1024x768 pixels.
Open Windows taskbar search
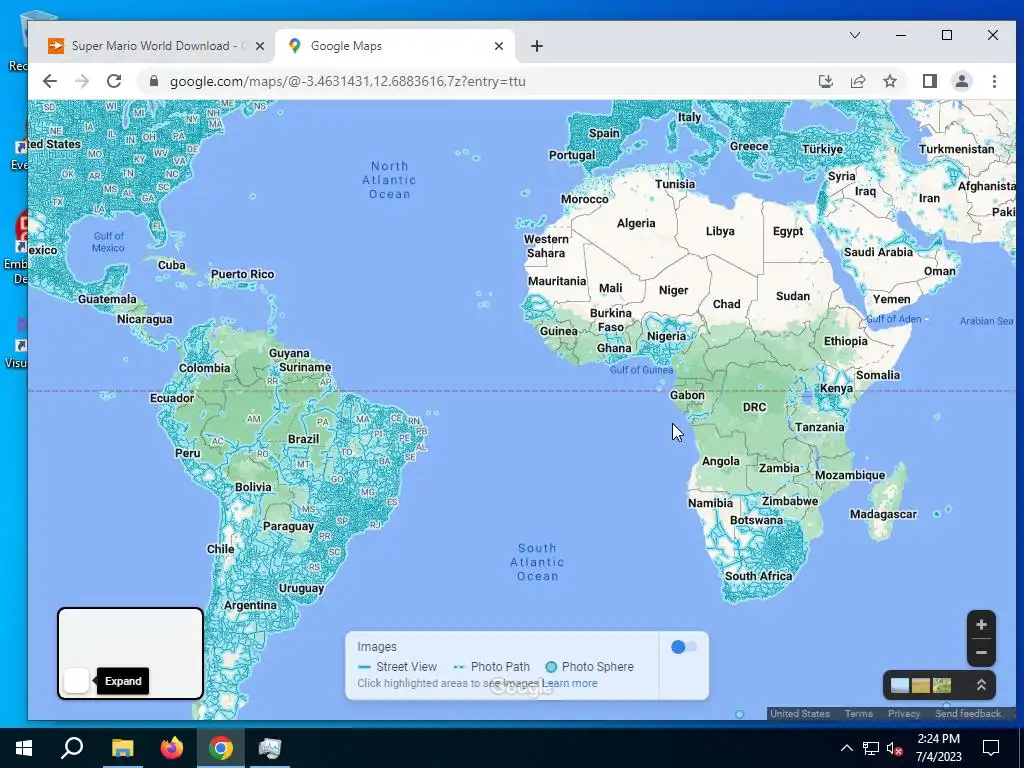coord(72,748)
